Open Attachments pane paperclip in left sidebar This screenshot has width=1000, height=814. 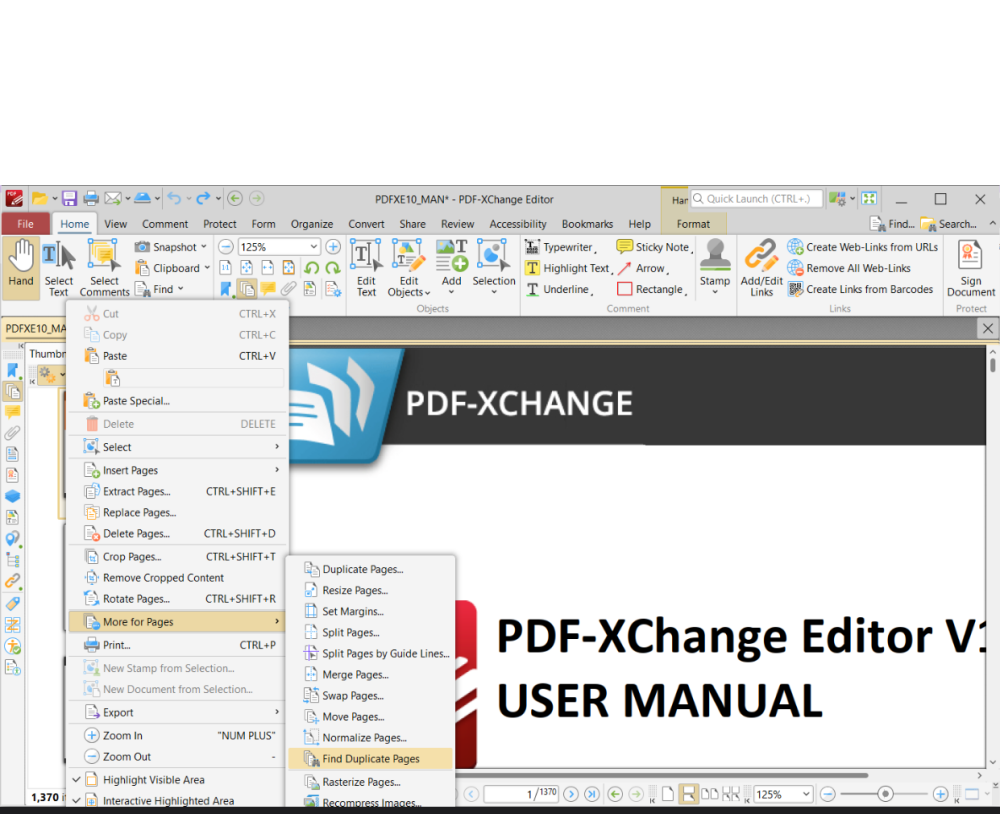click(12, 433)
